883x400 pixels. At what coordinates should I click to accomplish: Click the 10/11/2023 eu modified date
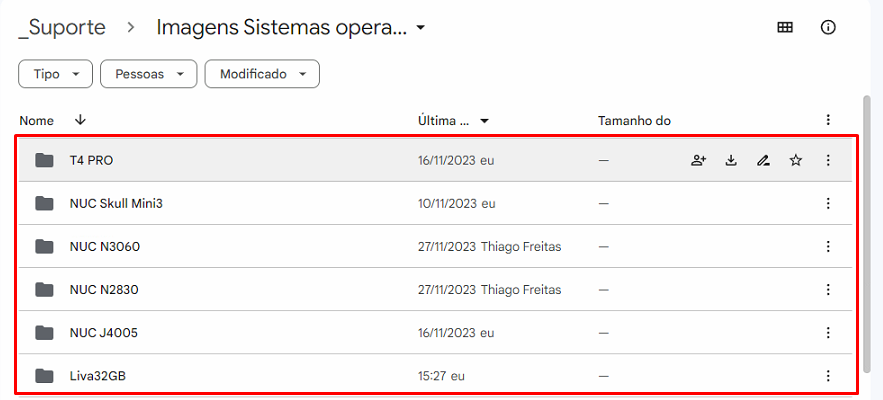(x=456, y=203)
